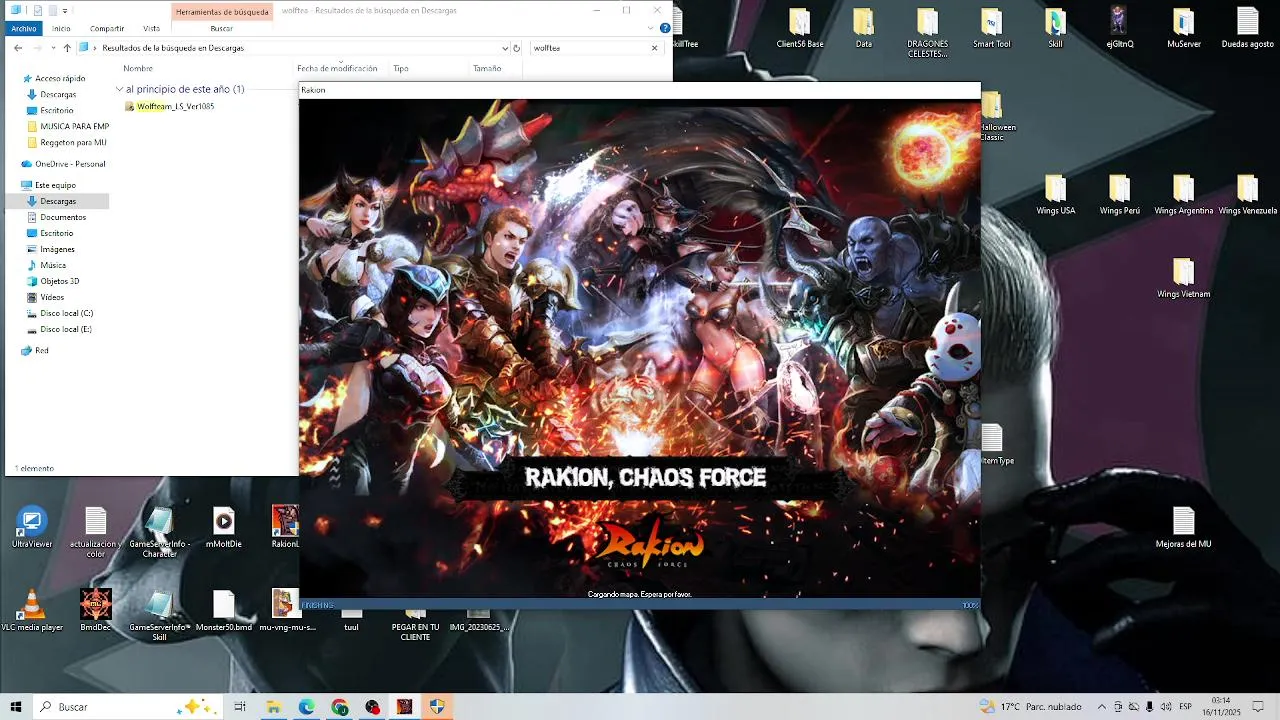Select the Wings Argentina folder
The height and width of the screenshot is (720, 1280).
click(x=1184, y=195)
